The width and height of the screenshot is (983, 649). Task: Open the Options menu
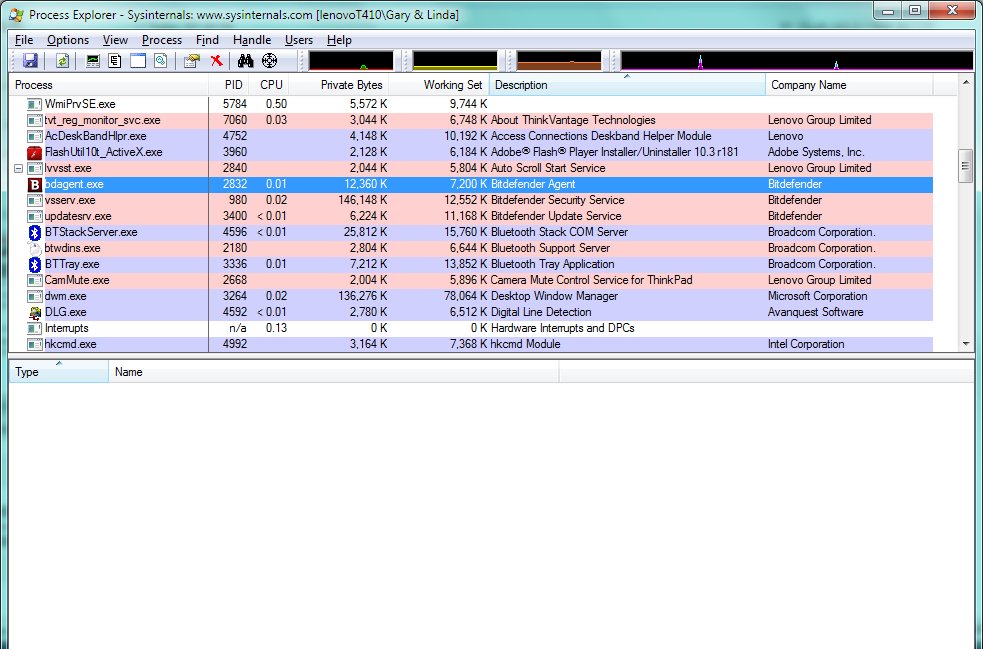pos(68,40)
